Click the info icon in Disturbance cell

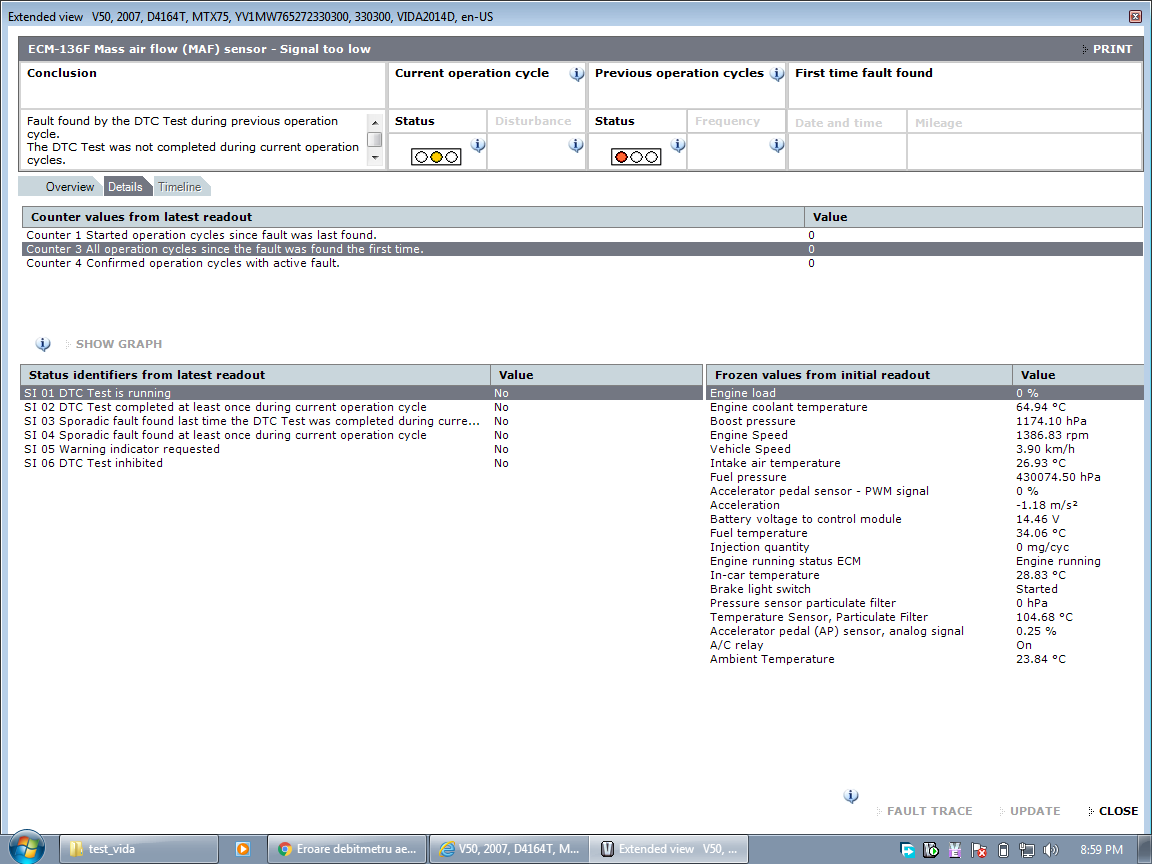click(576, 146)
